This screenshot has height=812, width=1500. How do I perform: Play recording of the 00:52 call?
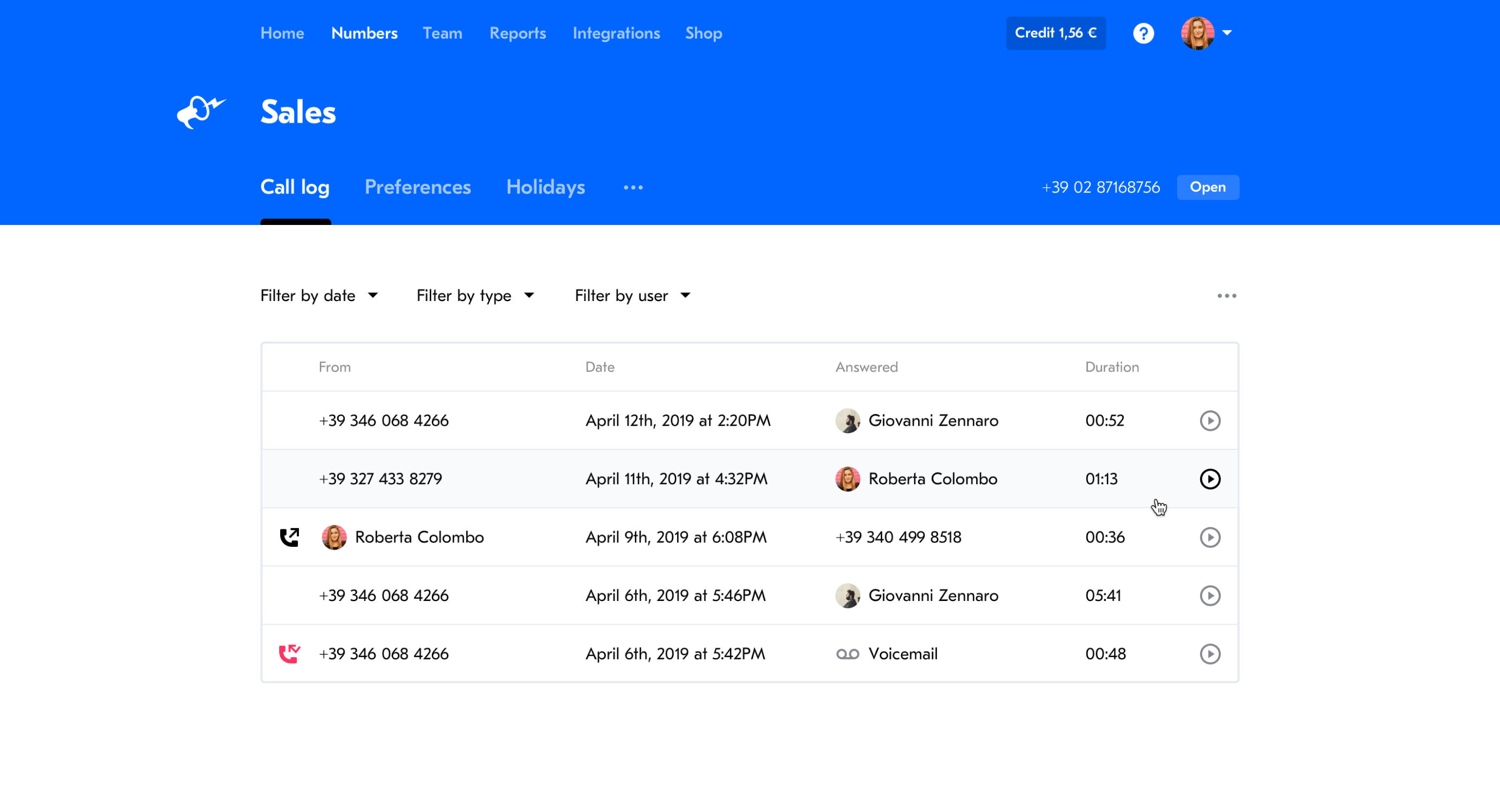[1210, 420]
